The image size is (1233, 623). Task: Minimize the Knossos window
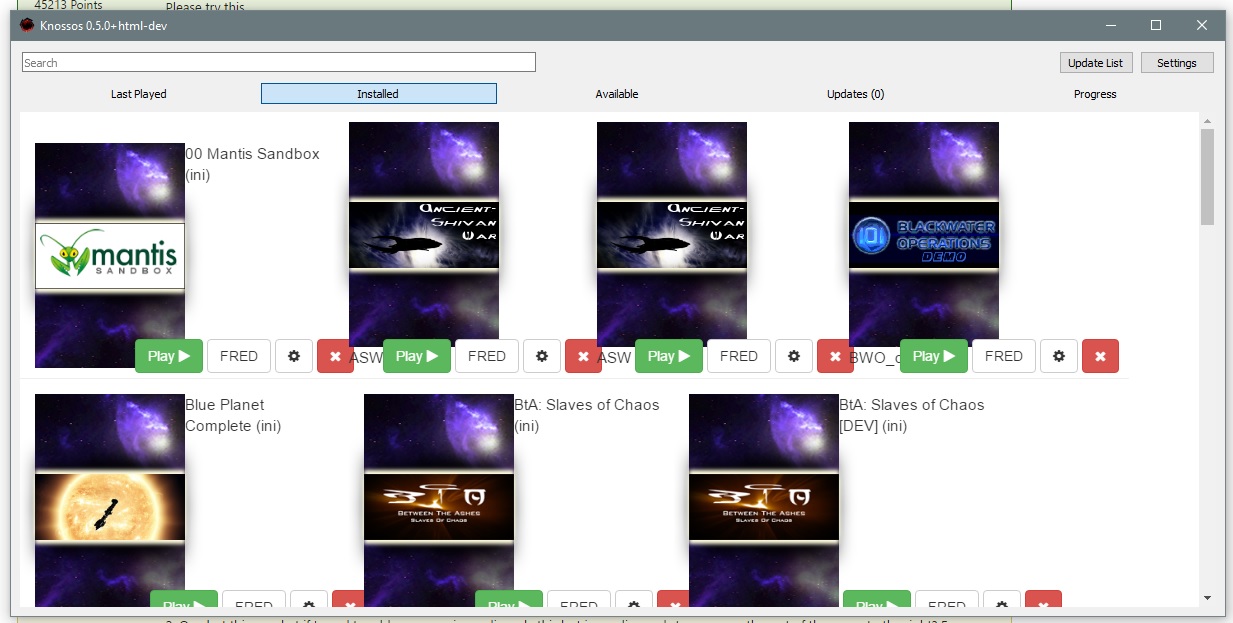click(1110, 25)
